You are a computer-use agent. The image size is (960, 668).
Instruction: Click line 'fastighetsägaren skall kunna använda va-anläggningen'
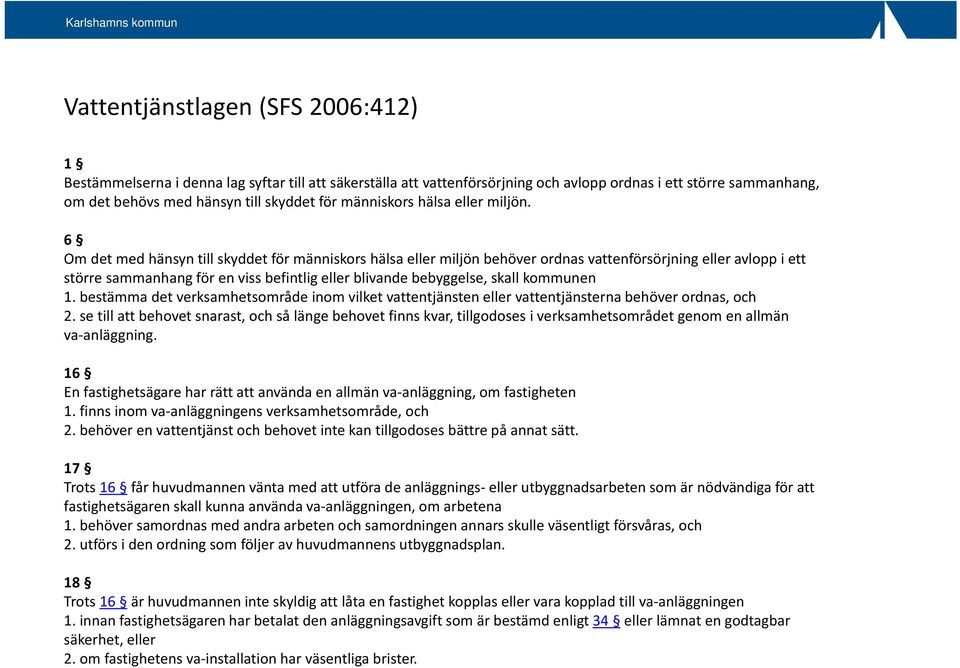coord(283,506)
